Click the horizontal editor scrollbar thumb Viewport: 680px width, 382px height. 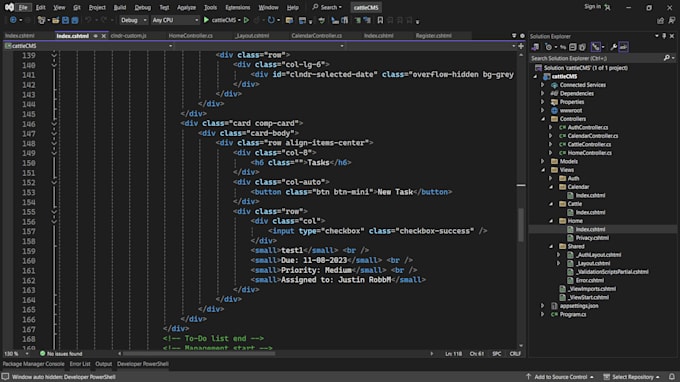pyautogui.click(x=199, y=354)
